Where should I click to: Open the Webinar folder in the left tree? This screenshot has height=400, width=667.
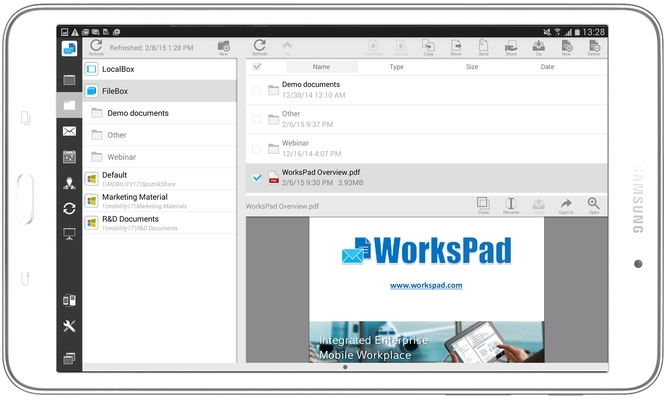pos(160,157)
